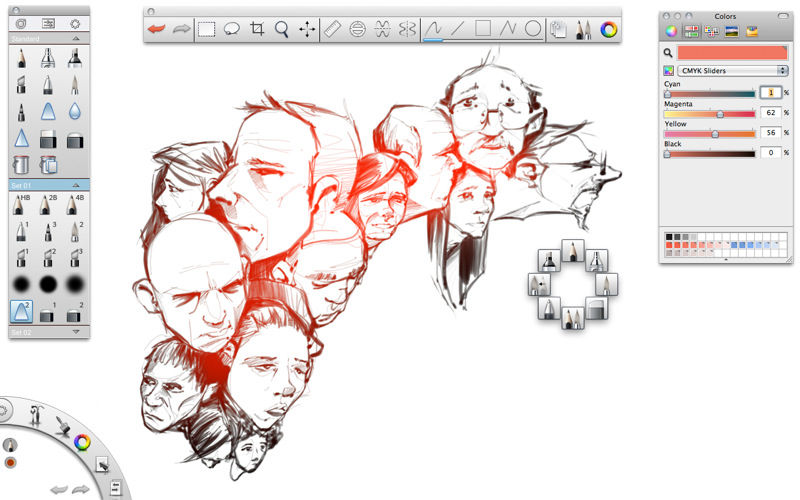Select the Move/Transform layer tool
Screen dimensions: 800x500
point(307,29)
